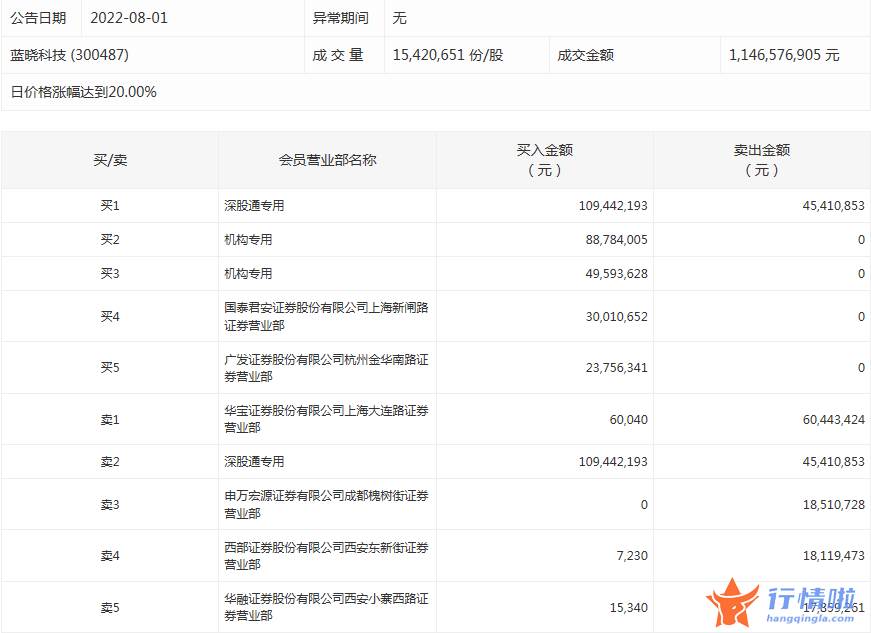Select the 卖1 row label
The width and height of the screenshot is (871, 633).
[110, 420]
